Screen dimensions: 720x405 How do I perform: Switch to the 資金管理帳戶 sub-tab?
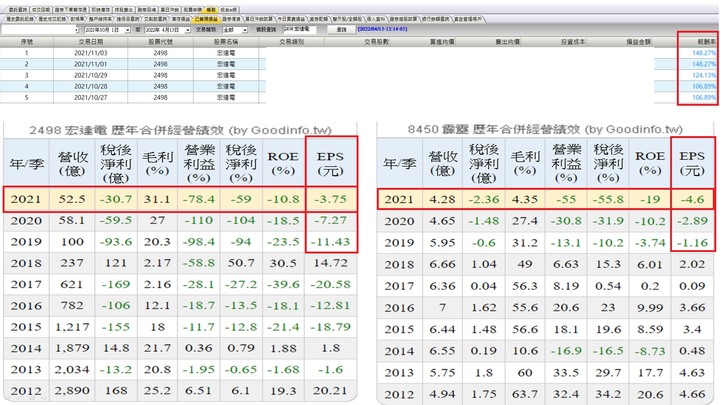click(467, 19)
